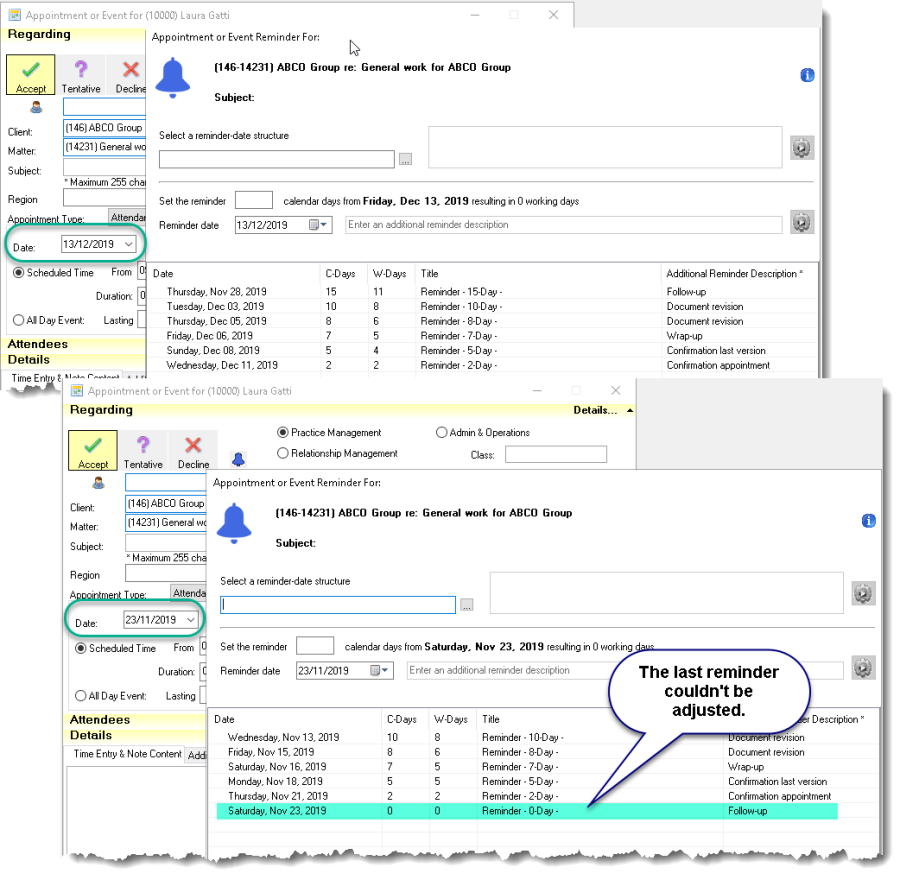Click Decline in the 23/11/2019 appointment window
Viewport: 900px width, 880px height.
click(x=193, y=450)
